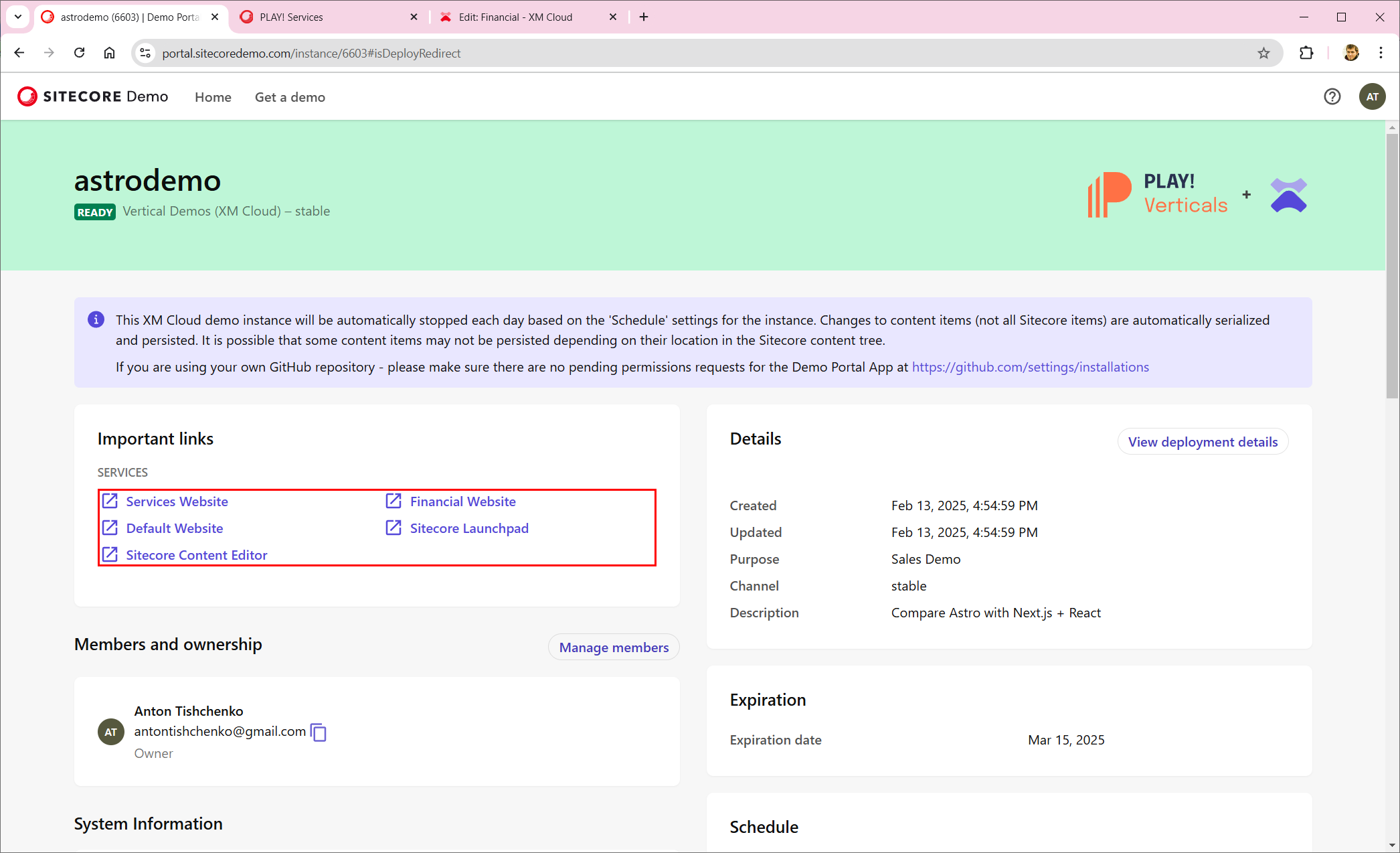Viewport: 1400px width, 853px height.
Task: Copy email address with copy icon
Action: [x=319, y=732]
